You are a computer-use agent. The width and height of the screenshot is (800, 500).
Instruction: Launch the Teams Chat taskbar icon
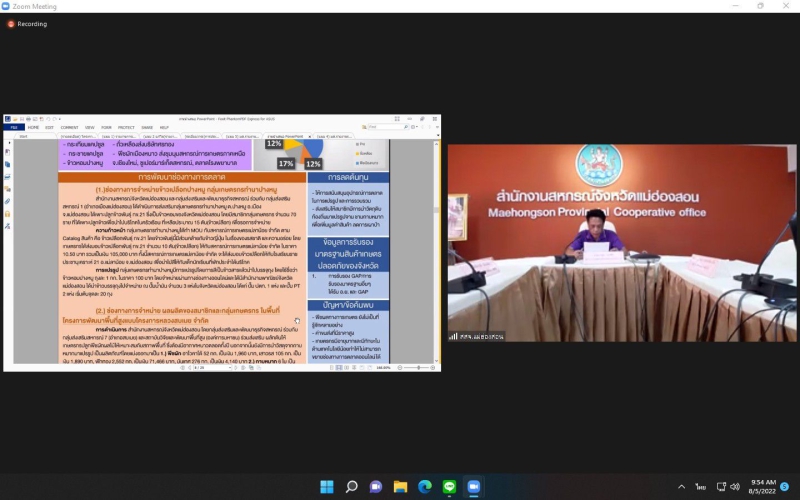pyautogui.click(x=376, y=487)
